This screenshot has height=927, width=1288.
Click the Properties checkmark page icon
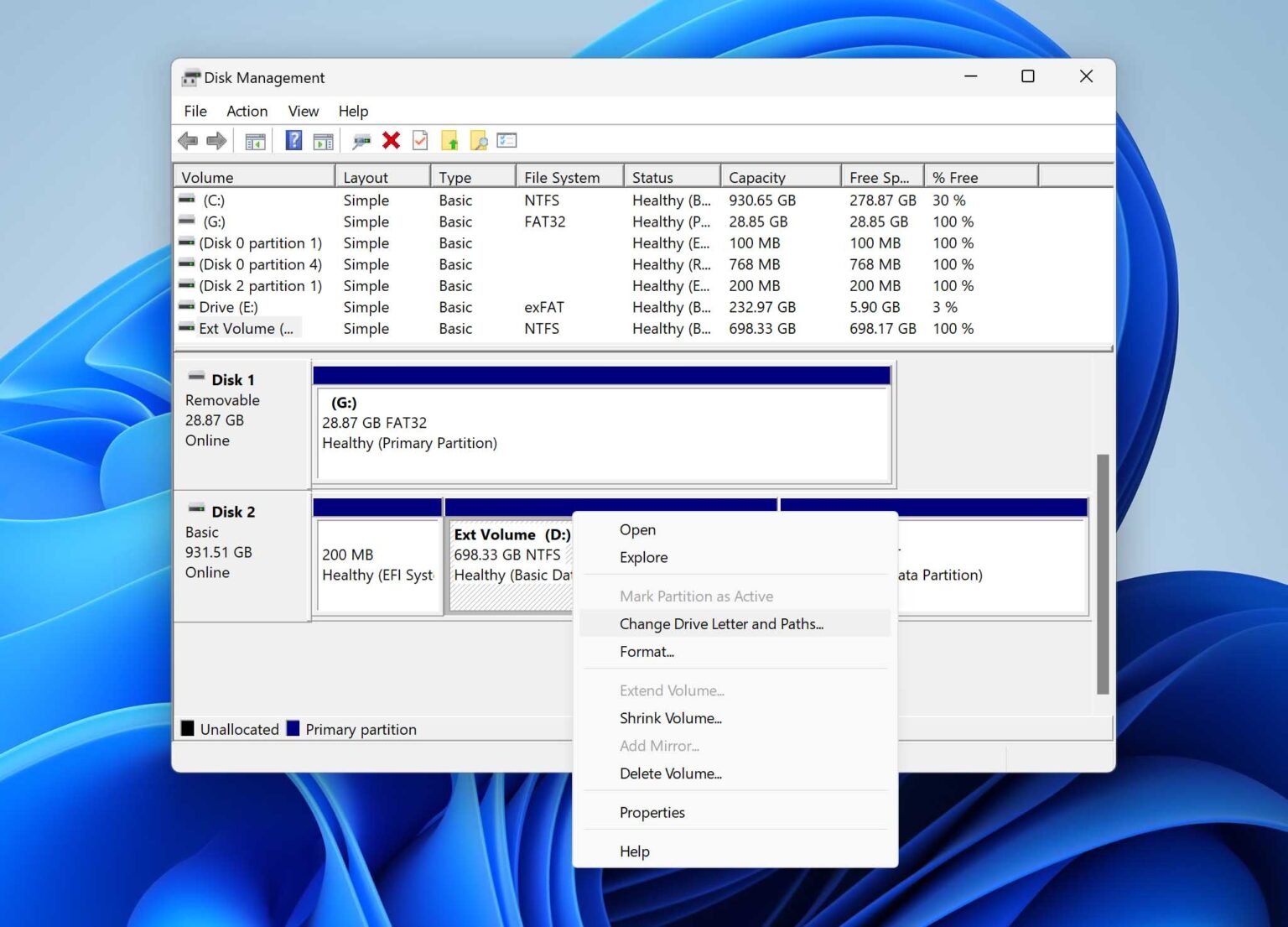click(420, 140)
